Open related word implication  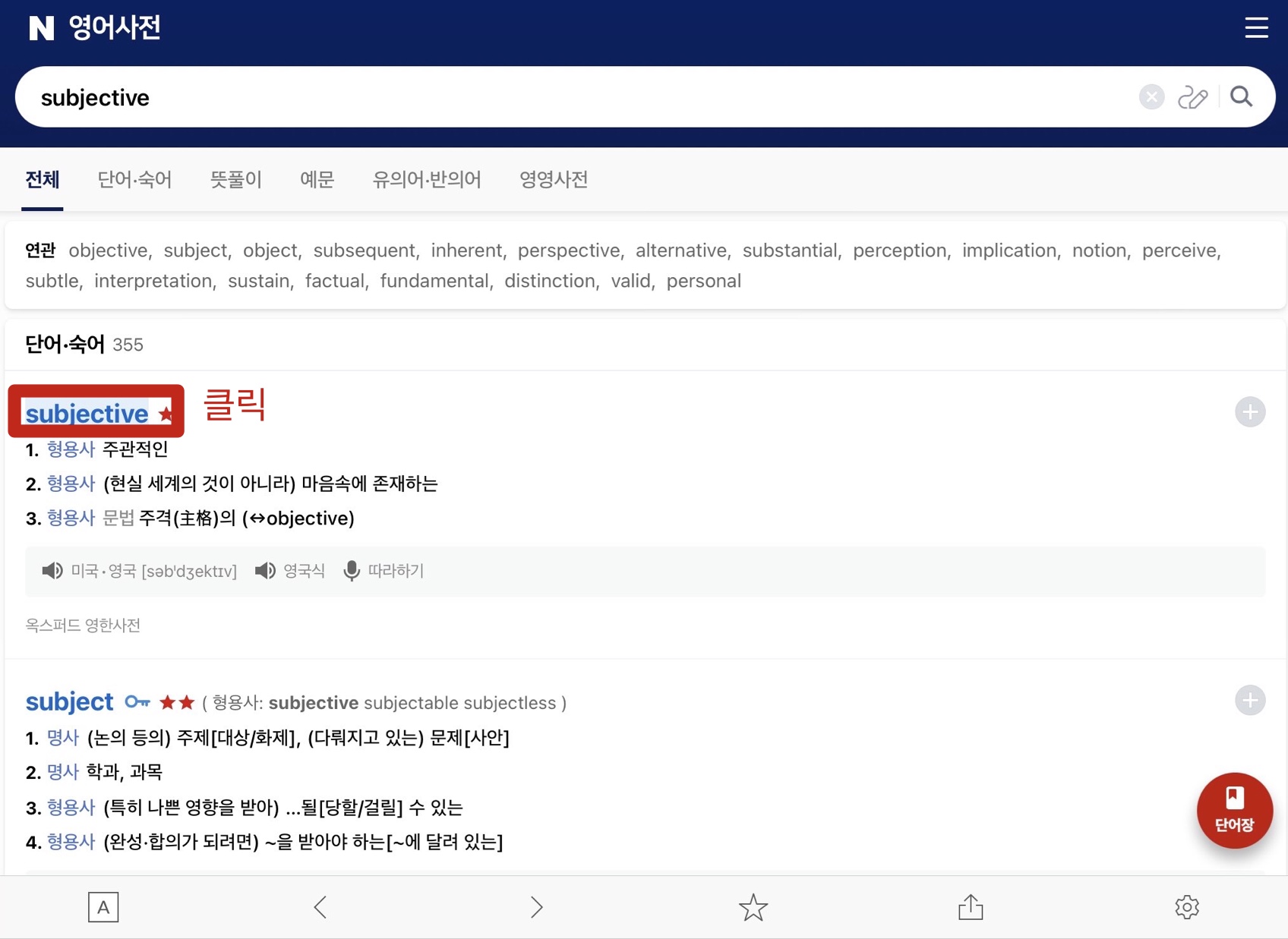[x=1009, y=251]
